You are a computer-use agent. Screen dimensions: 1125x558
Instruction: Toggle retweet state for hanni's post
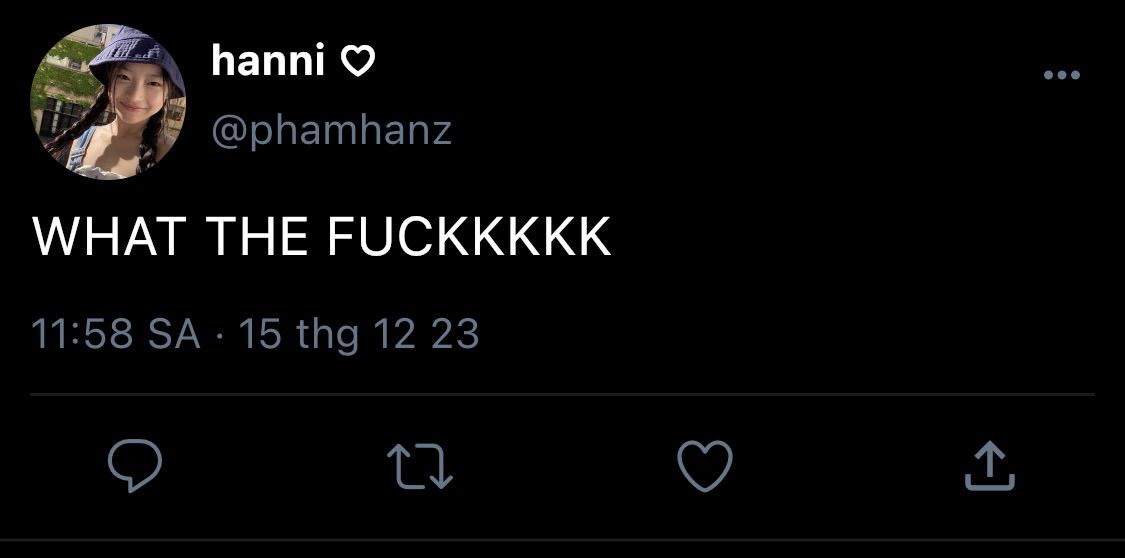[x=420, y=466]
